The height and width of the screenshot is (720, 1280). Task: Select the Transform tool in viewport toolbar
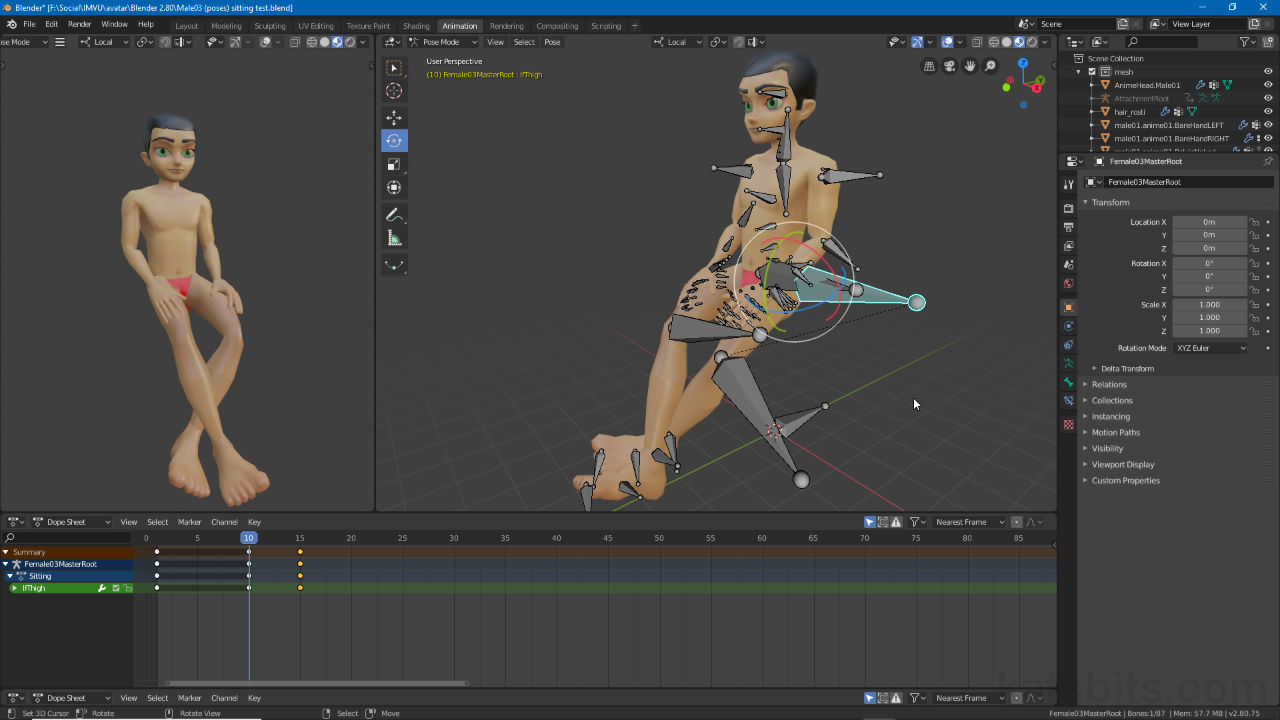tap(394, 187)
